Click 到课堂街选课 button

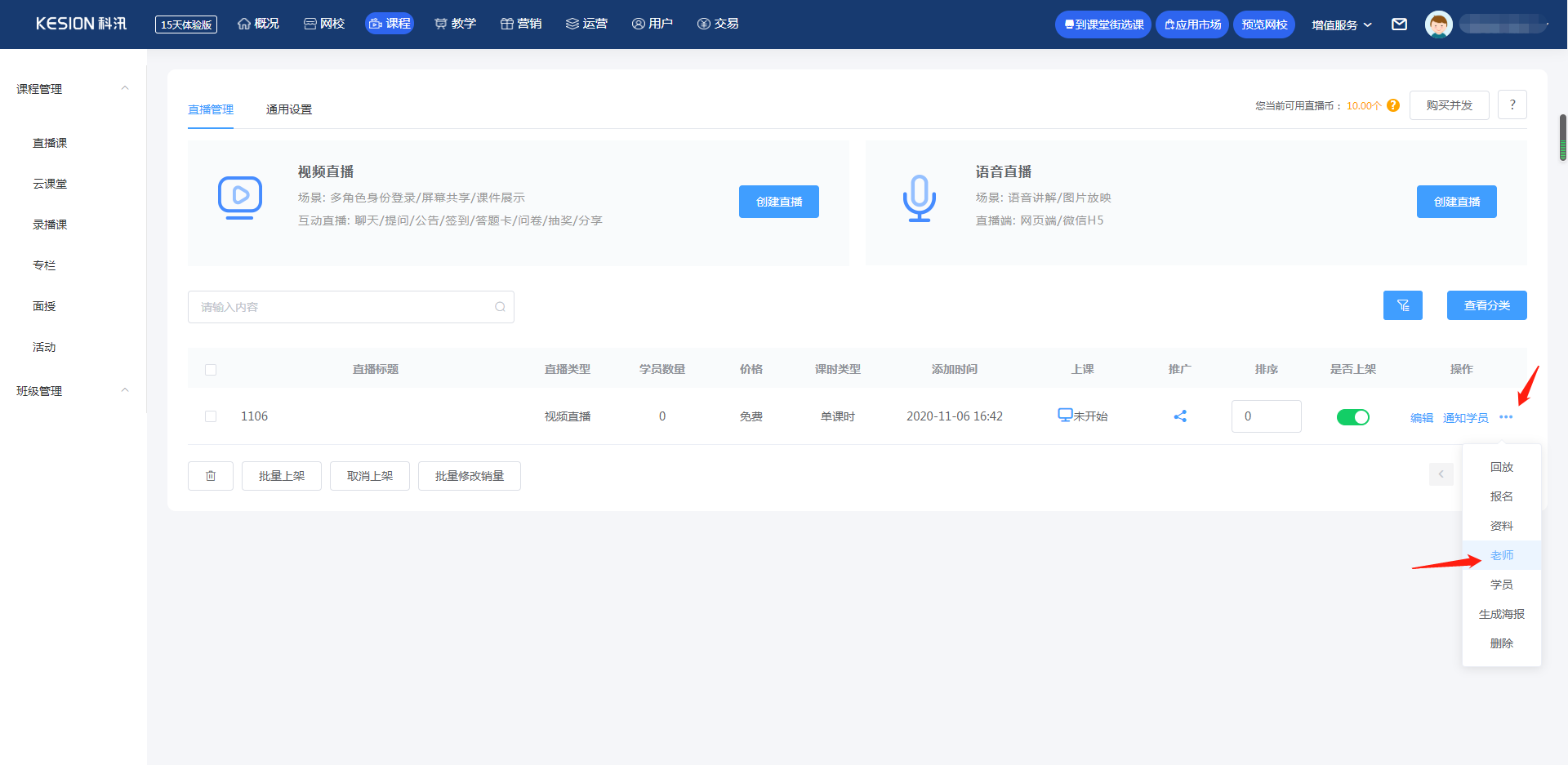pos(1103,24)
